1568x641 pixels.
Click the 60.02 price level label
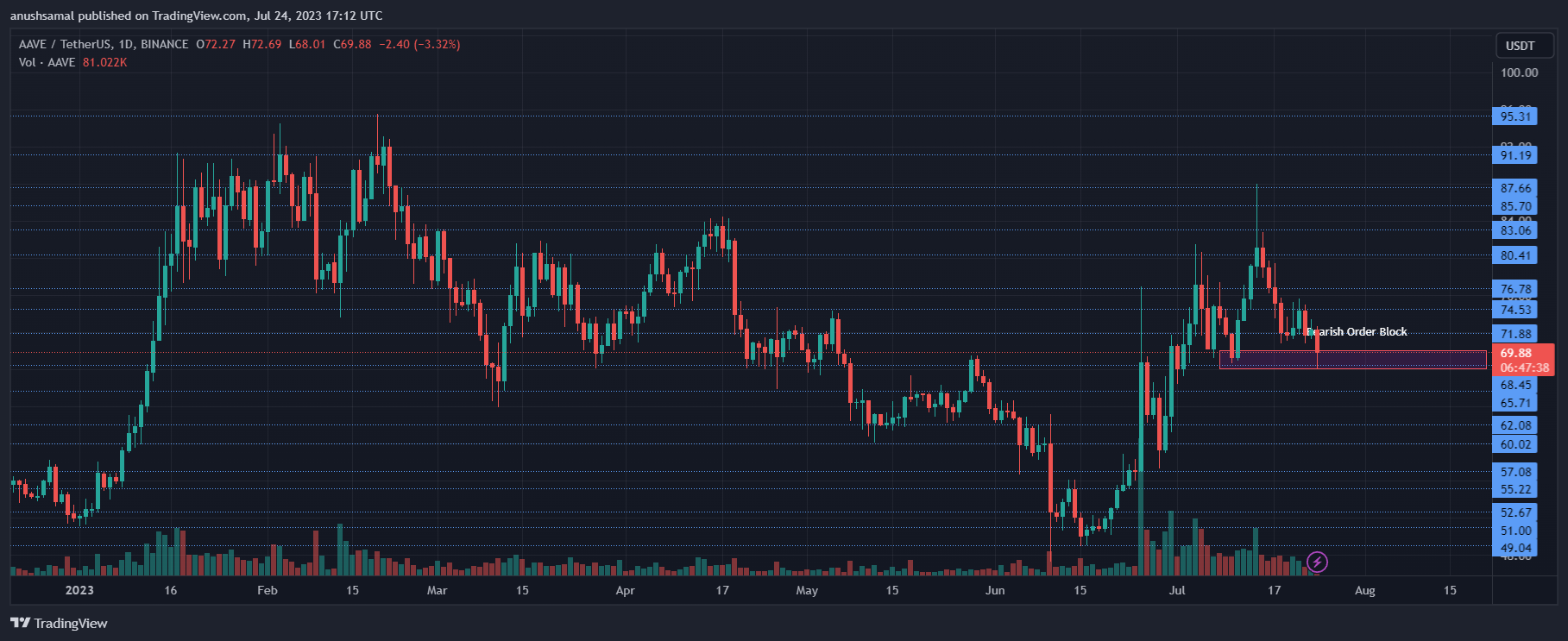pos(1515,444)
